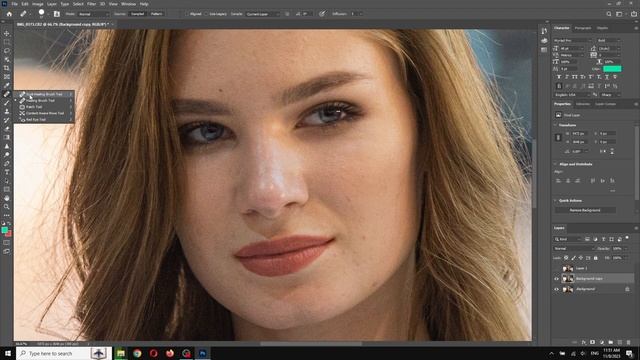This screenshot has height=360, width=640.
Task: Hide the Background copy layer
Action: (556, 279)
